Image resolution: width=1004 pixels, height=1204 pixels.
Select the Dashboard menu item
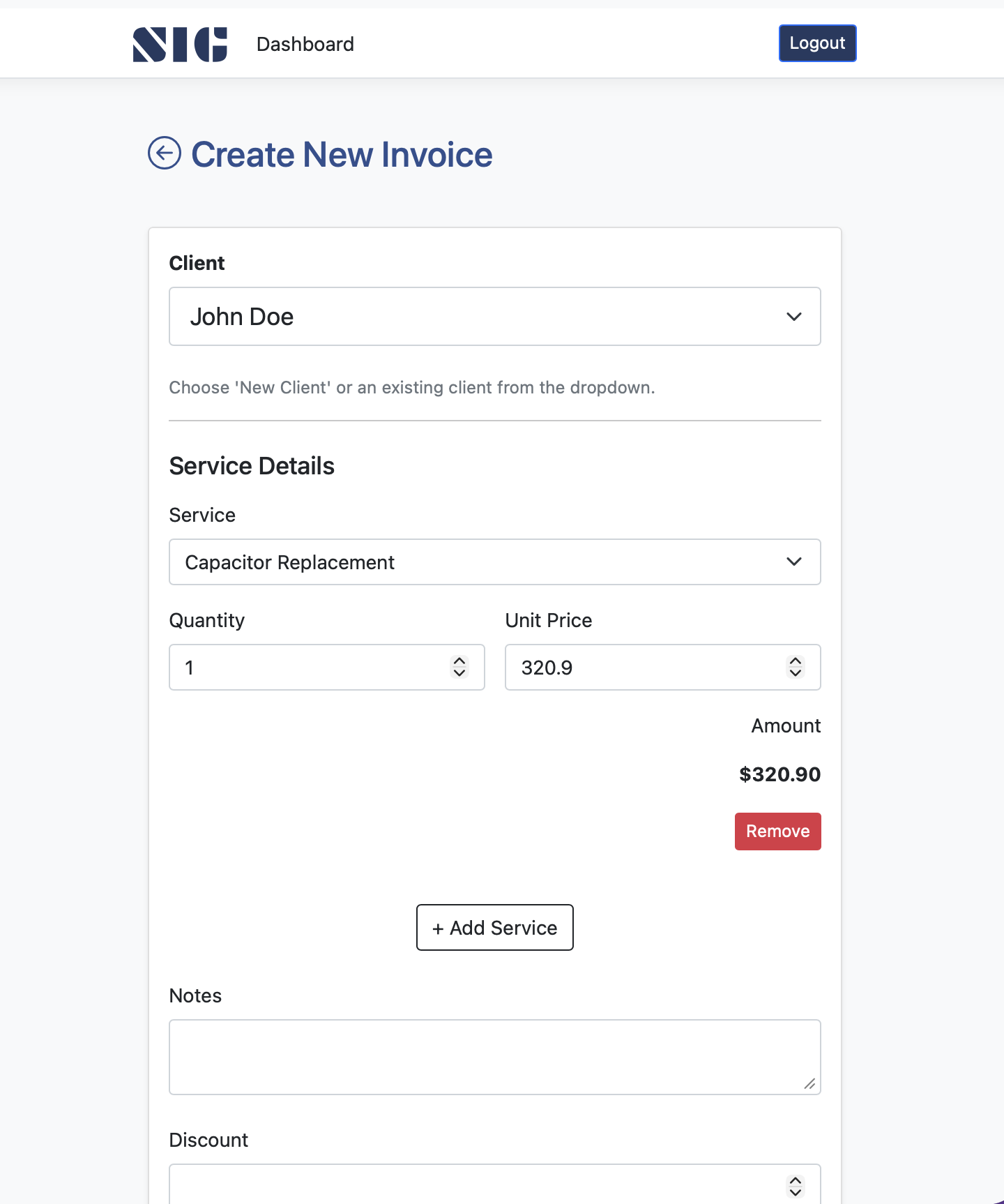(305, 43)
